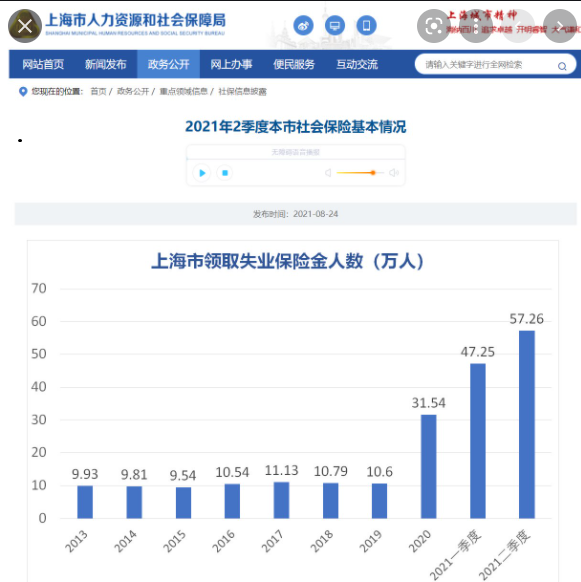581x582 pixels.
Task: Go to next image arrow
Action: click(560, 26)
